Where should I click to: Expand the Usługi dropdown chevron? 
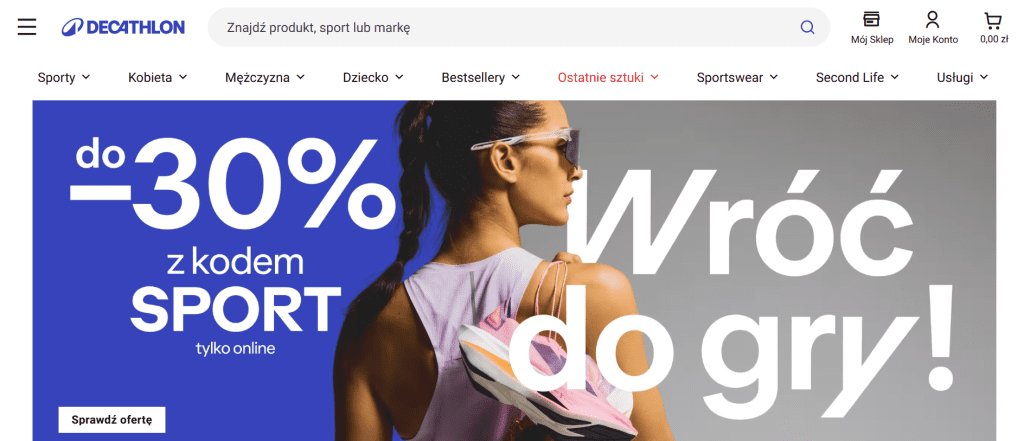point(984,77)
